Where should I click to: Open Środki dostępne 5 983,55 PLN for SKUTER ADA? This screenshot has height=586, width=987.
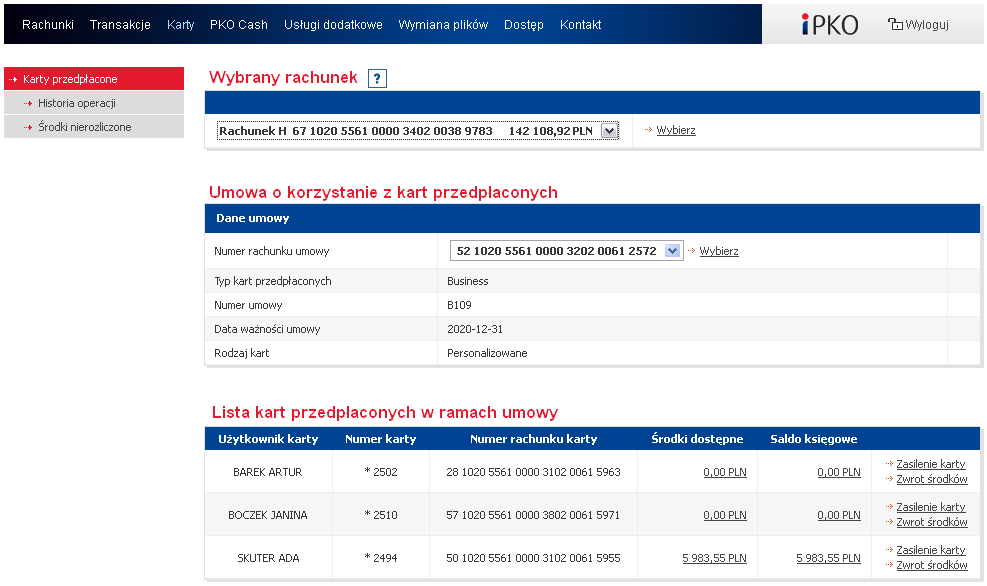714,558
